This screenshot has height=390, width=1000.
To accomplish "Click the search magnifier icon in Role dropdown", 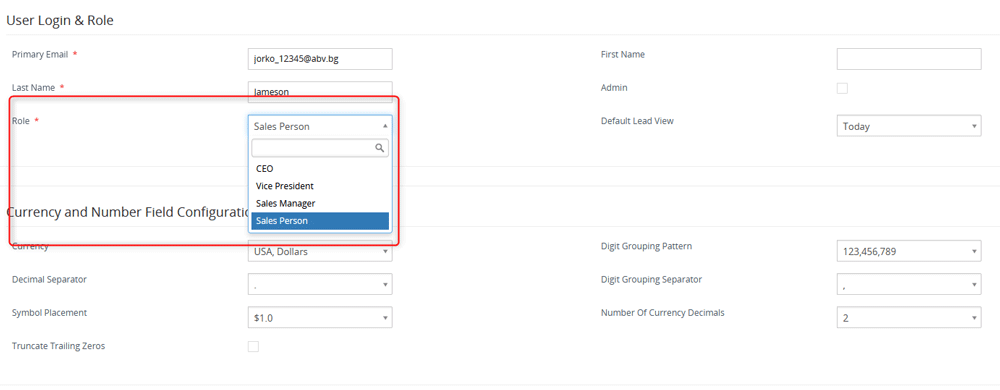I will click(x=379, y=148).
